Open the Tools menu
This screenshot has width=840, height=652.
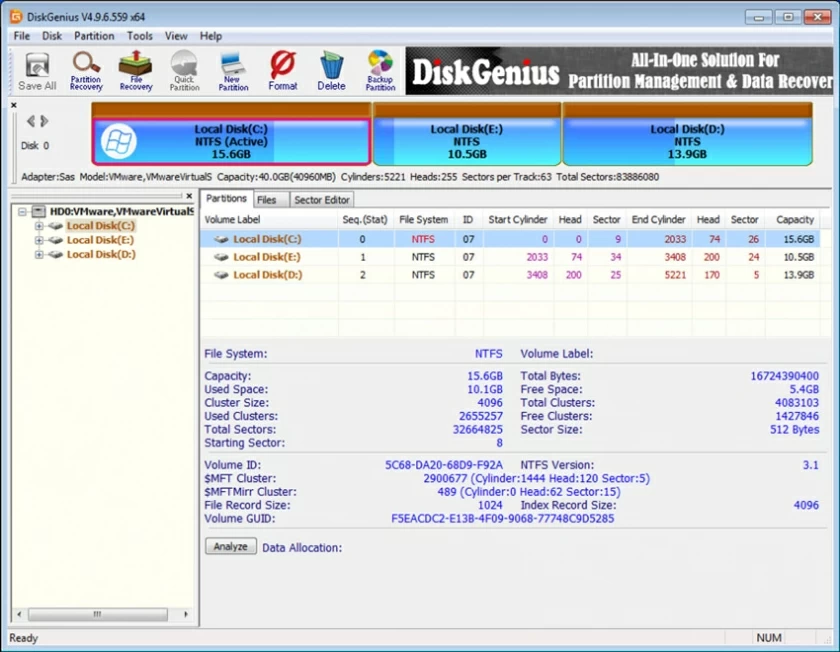click(x=139, y=36)
